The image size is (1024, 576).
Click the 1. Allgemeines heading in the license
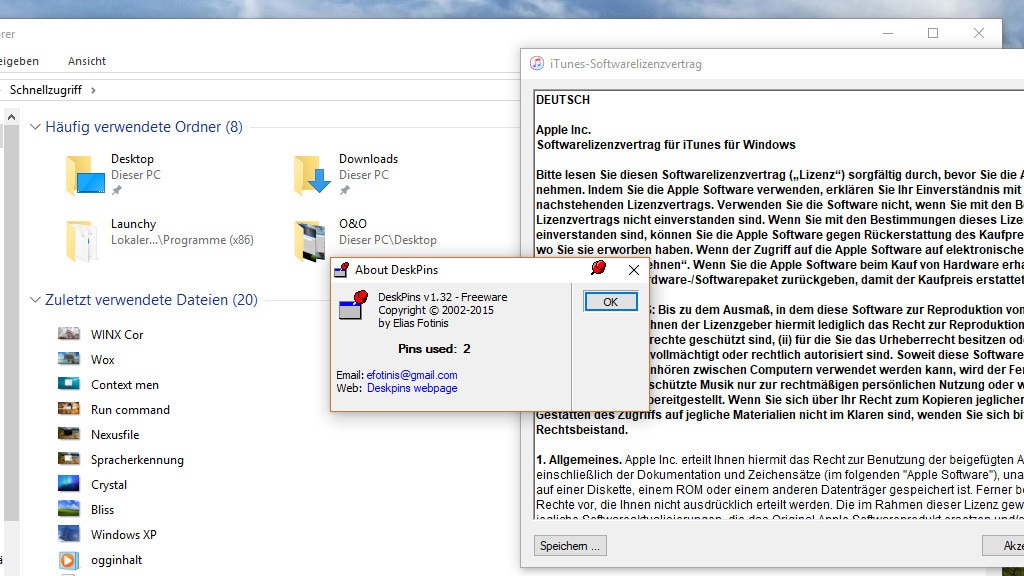point(579,460)
